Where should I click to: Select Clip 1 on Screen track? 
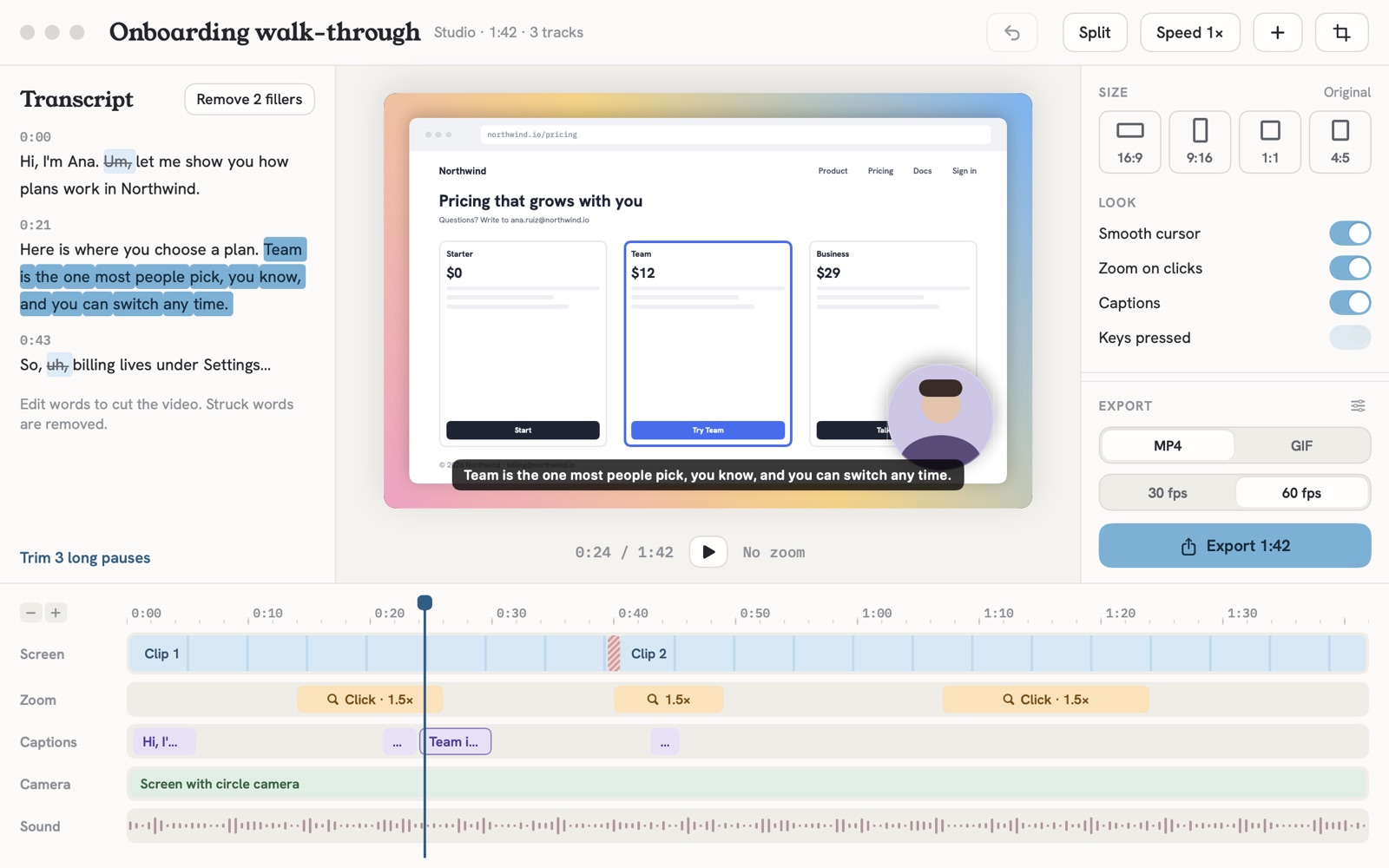367,654
